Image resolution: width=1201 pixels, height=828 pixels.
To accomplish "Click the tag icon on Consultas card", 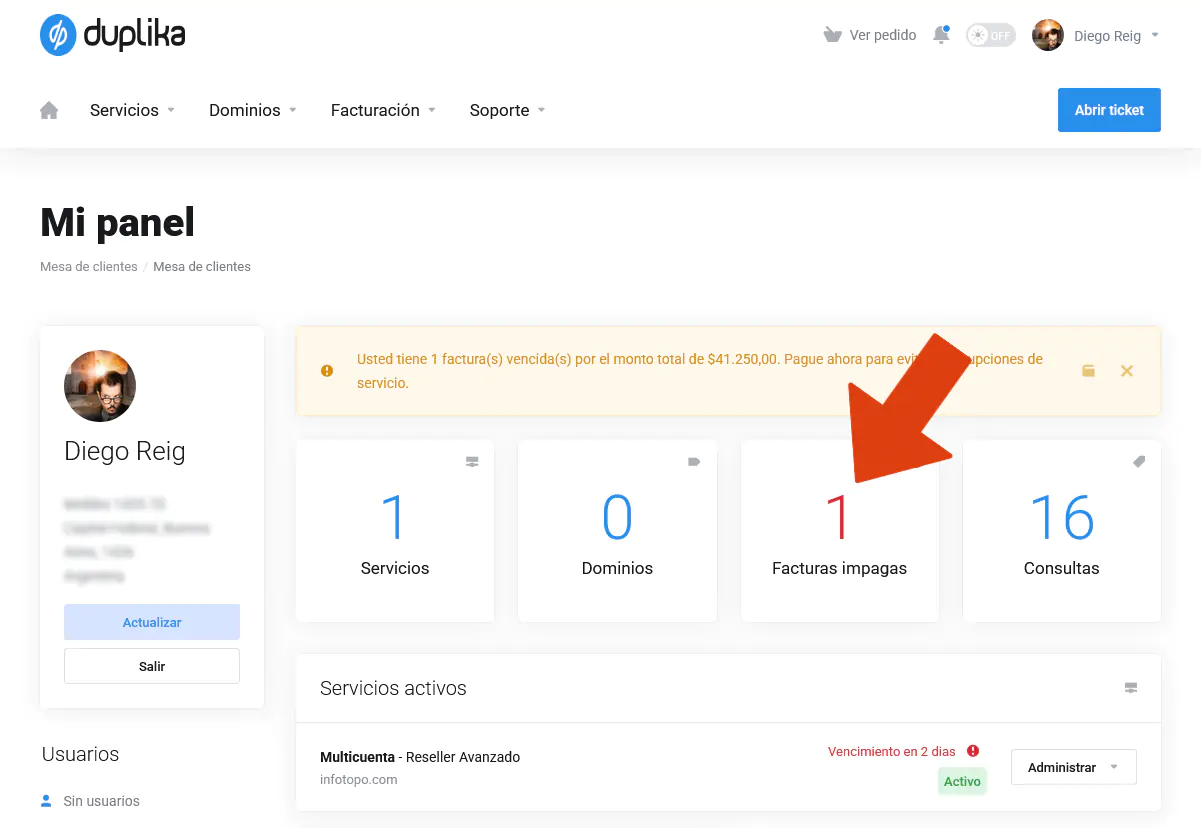I will [x=1138, y=462].
